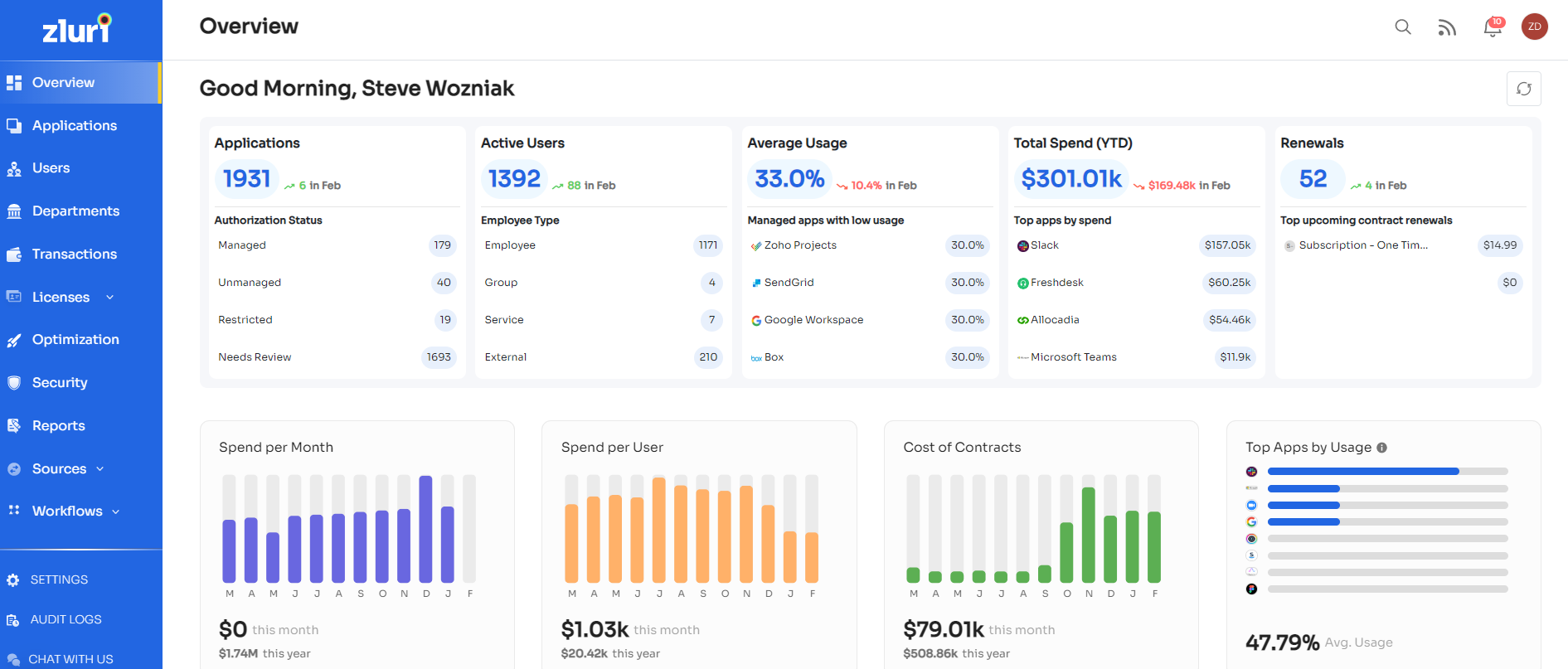Expand the Sources menu chevron
The image size is (1568, 669).
tap(100, 469)
